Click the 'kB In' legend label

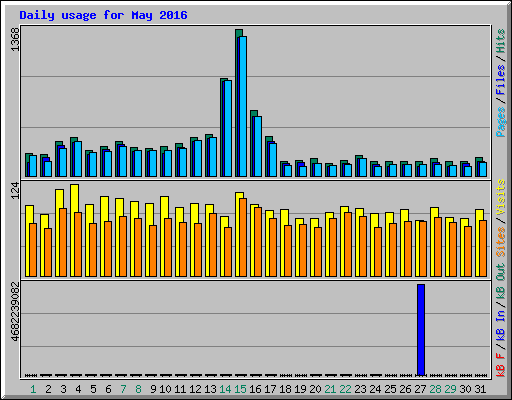pyautogui.click(x=500, y=326)
